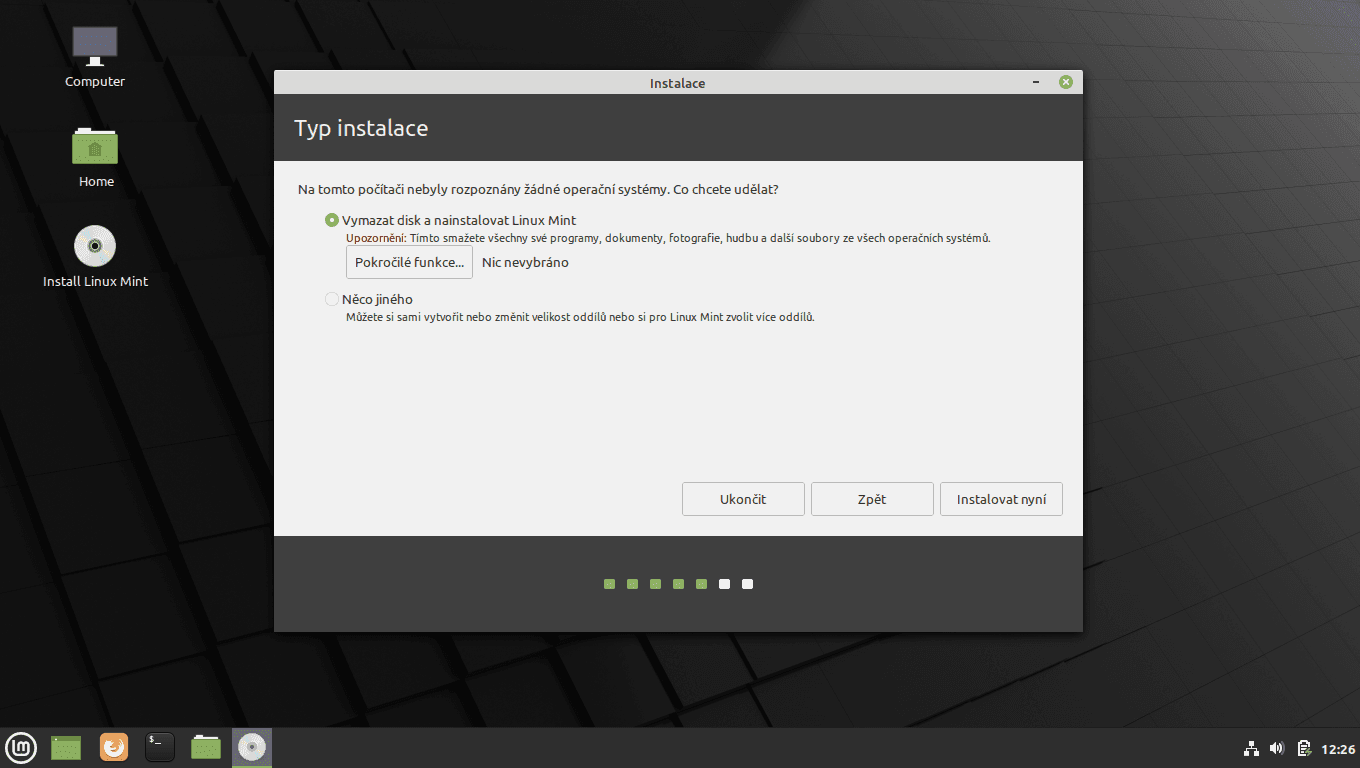Open the Computer desktop icon
Image resolution: width=1360 pixels, height=768 pixels.
pos(94,45)
